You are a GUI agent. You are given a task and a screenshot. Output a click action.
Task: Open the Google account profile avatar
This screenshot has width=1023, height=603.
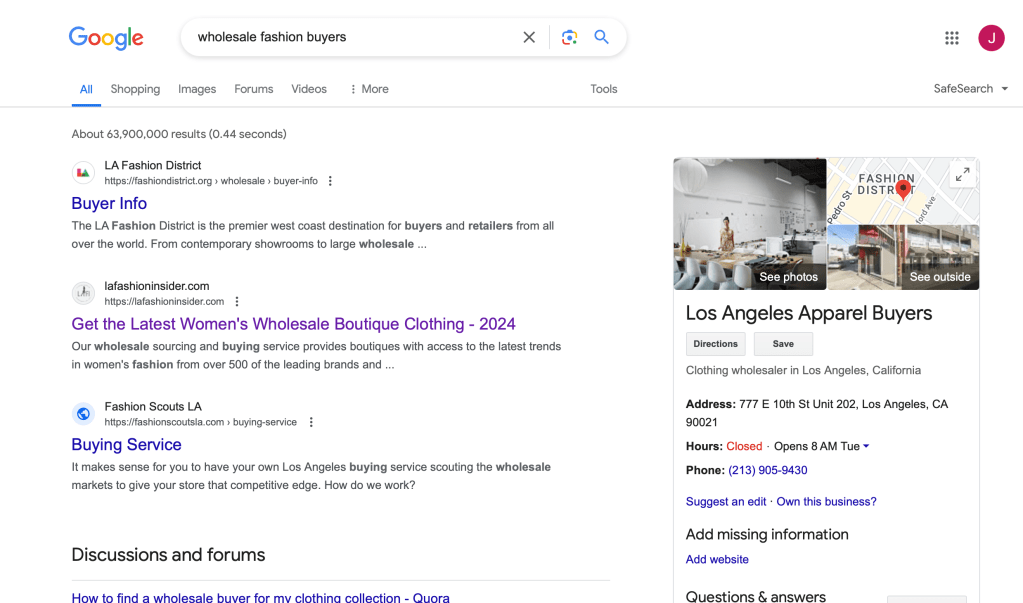991,38
